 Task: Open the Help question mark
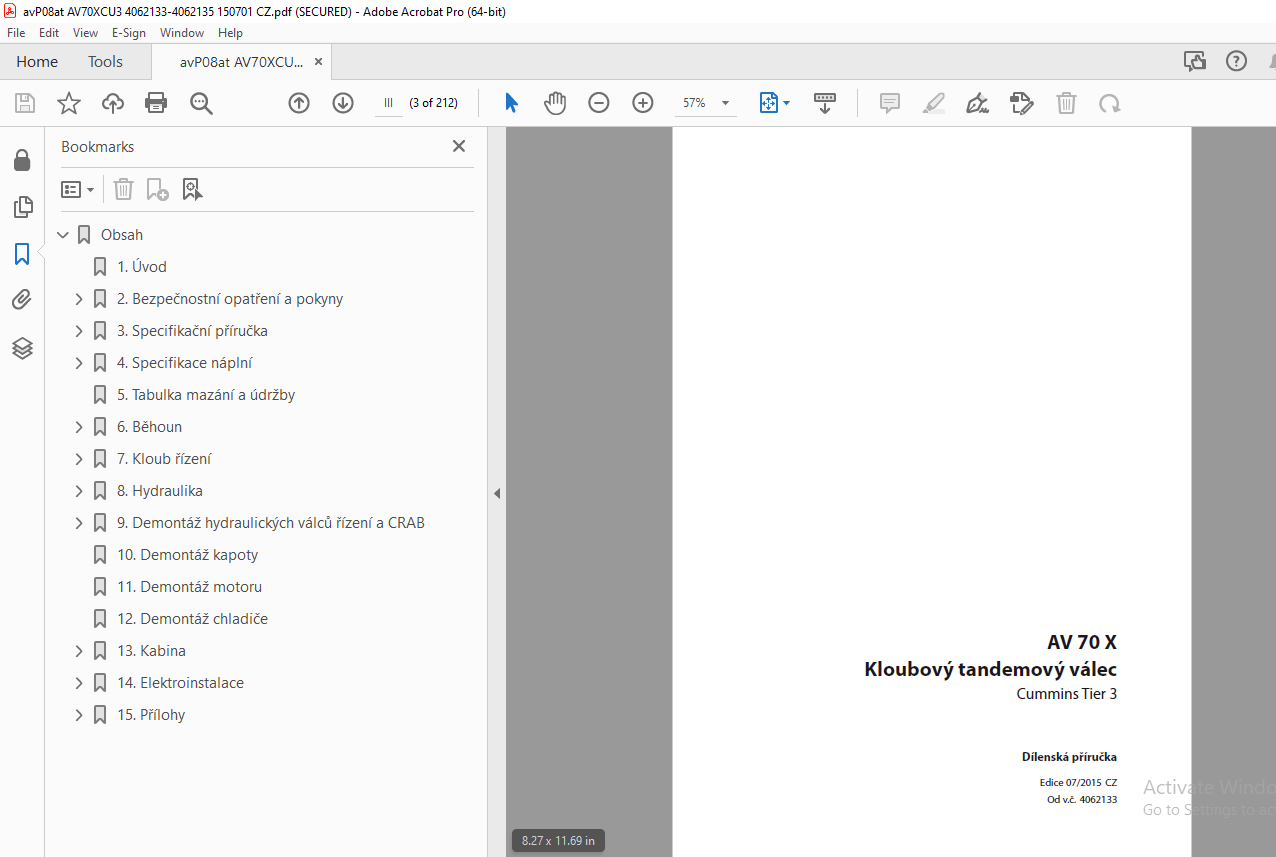coord(1237,61)
